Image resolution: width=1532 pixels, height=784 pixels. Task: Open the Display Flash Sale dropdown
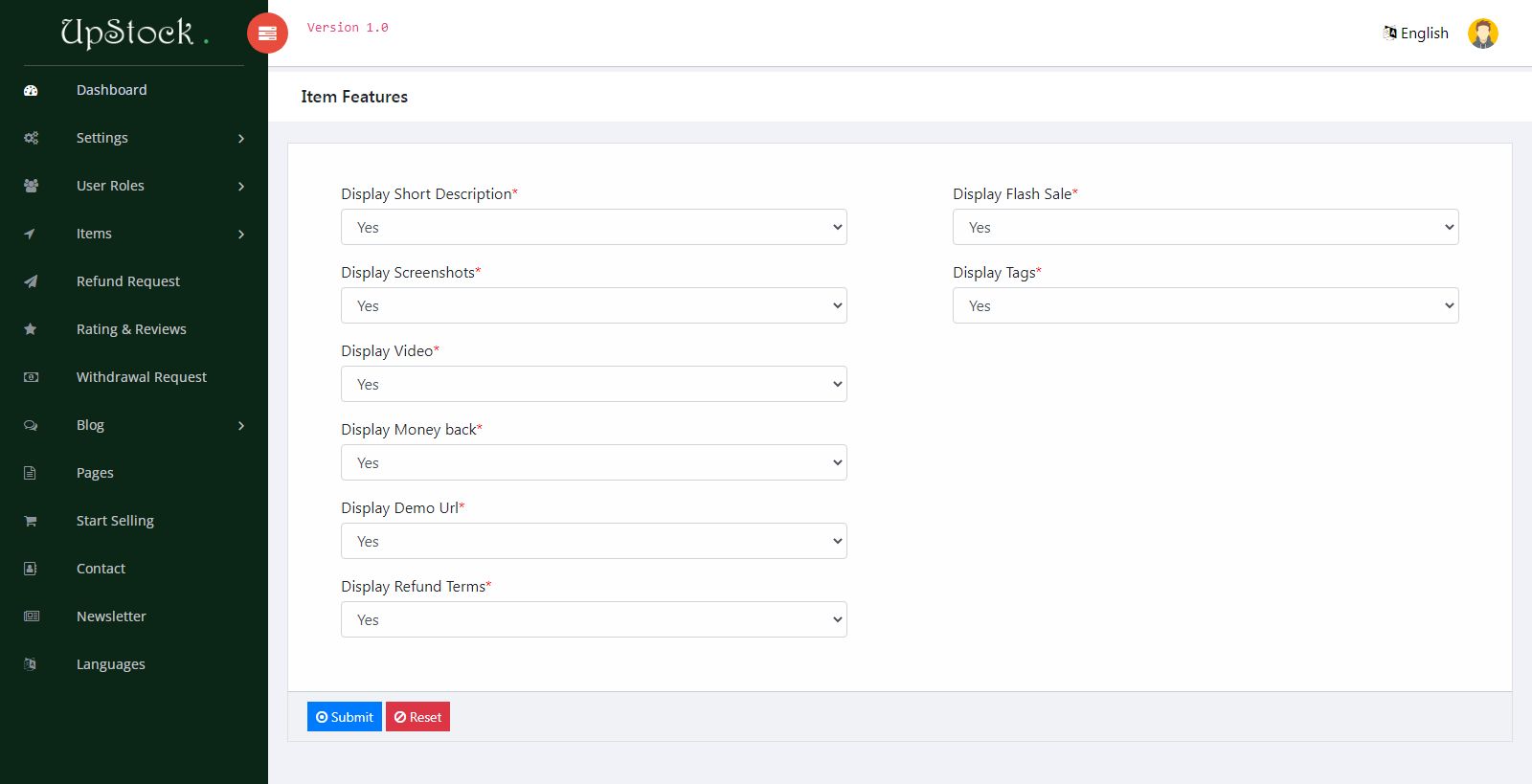1205,227
